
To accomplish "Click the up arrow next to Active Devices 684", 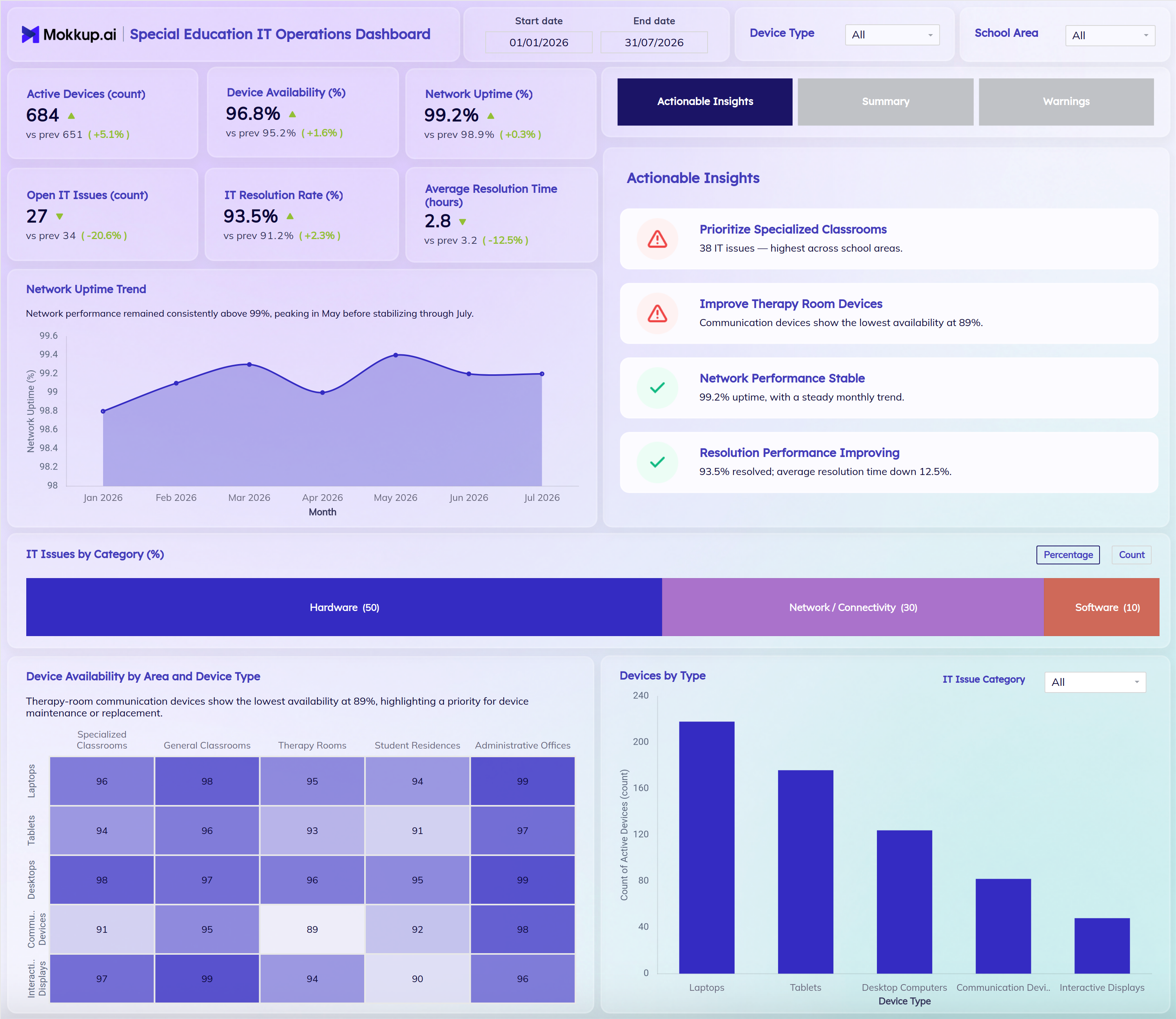I will [72, 116].
